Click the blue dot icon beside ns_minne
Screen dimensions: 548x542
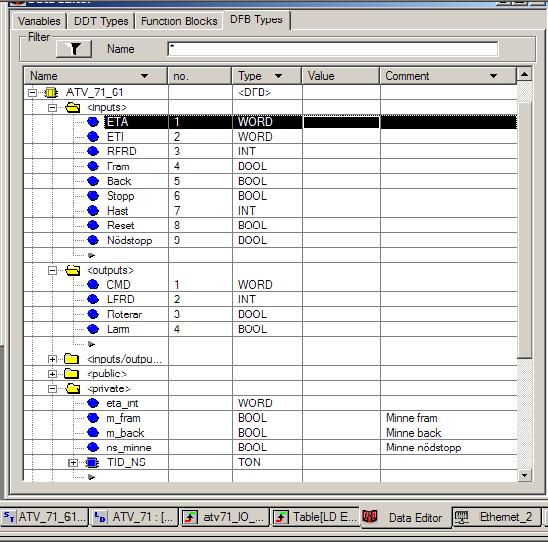click(93, 447)
